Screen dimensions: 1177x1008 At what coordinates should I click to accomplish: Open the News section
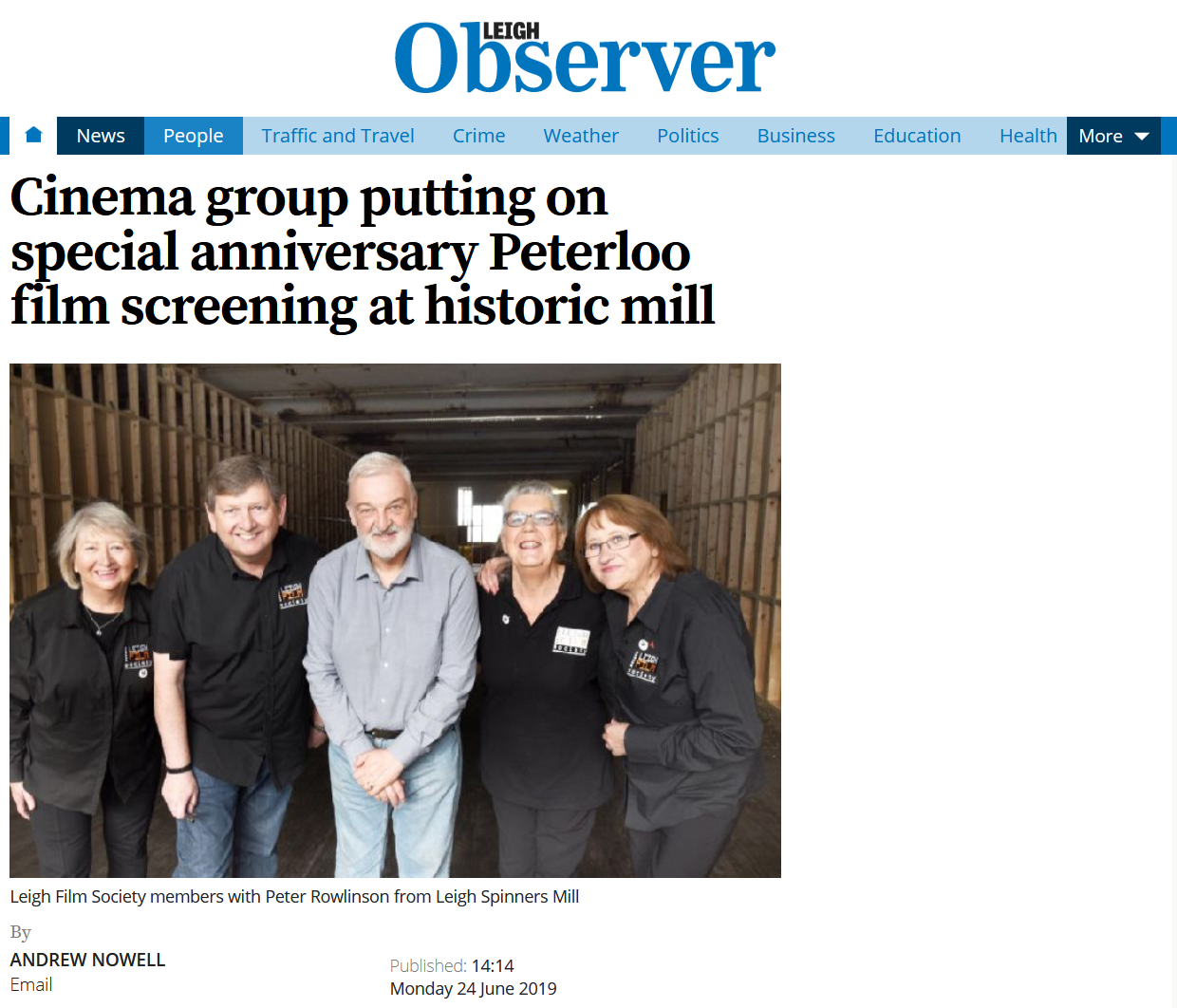[x=101, y=136]
